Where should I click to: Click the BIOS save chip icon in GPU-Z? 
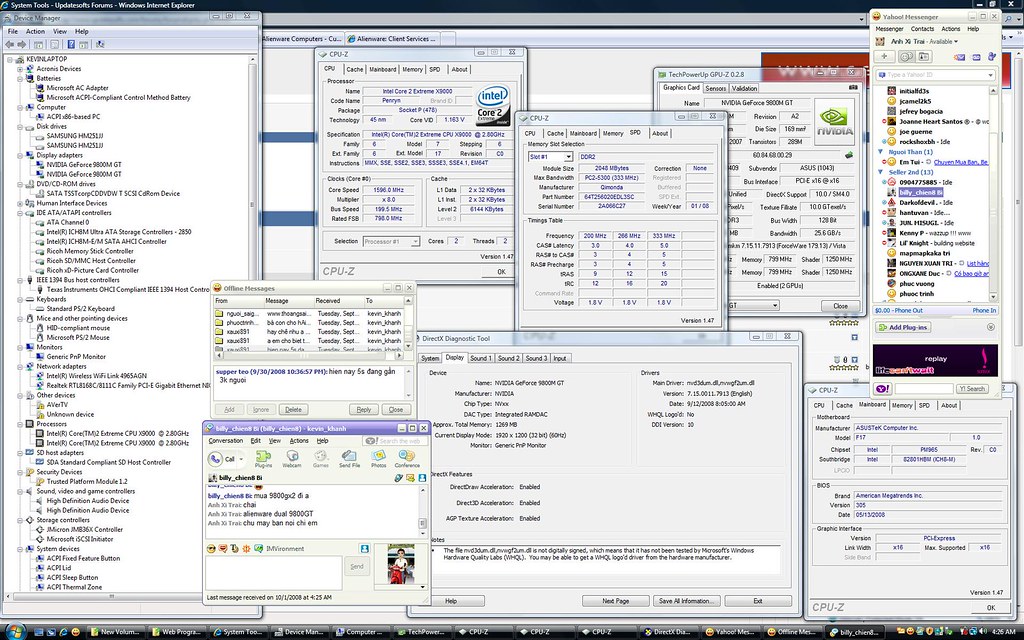point(849,155)
